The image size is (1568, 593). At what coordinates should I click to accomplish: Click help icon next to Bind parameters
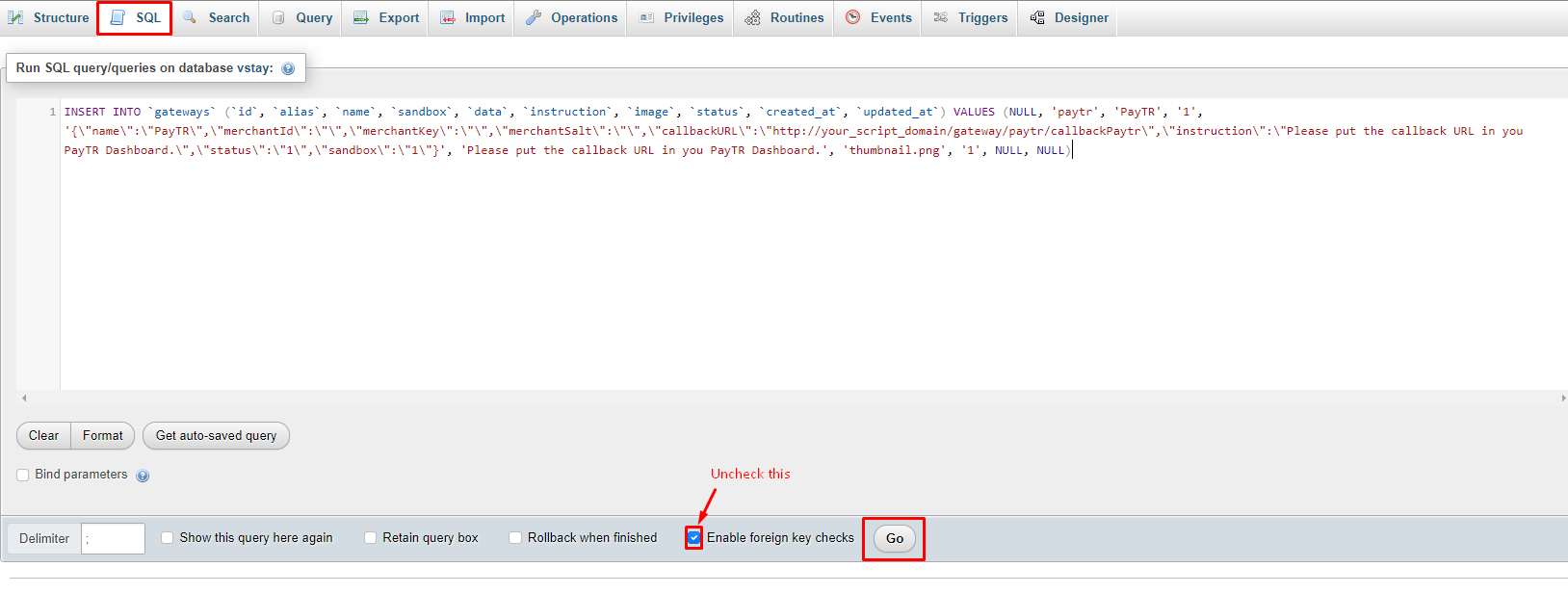(x=143, y=476)
